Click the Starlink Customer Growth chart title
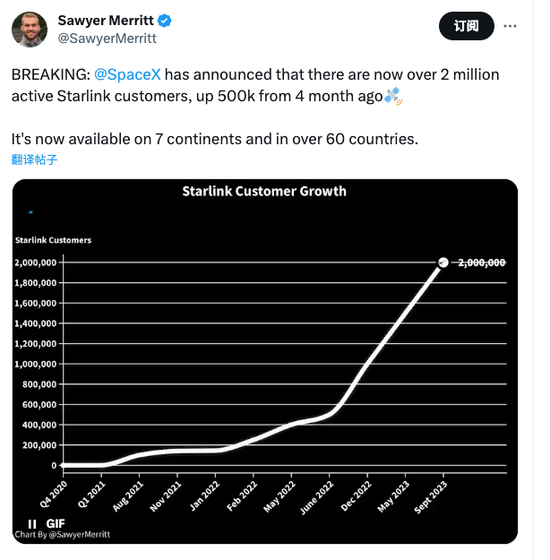Screen dimensions: 550x560 coord(264,191)
